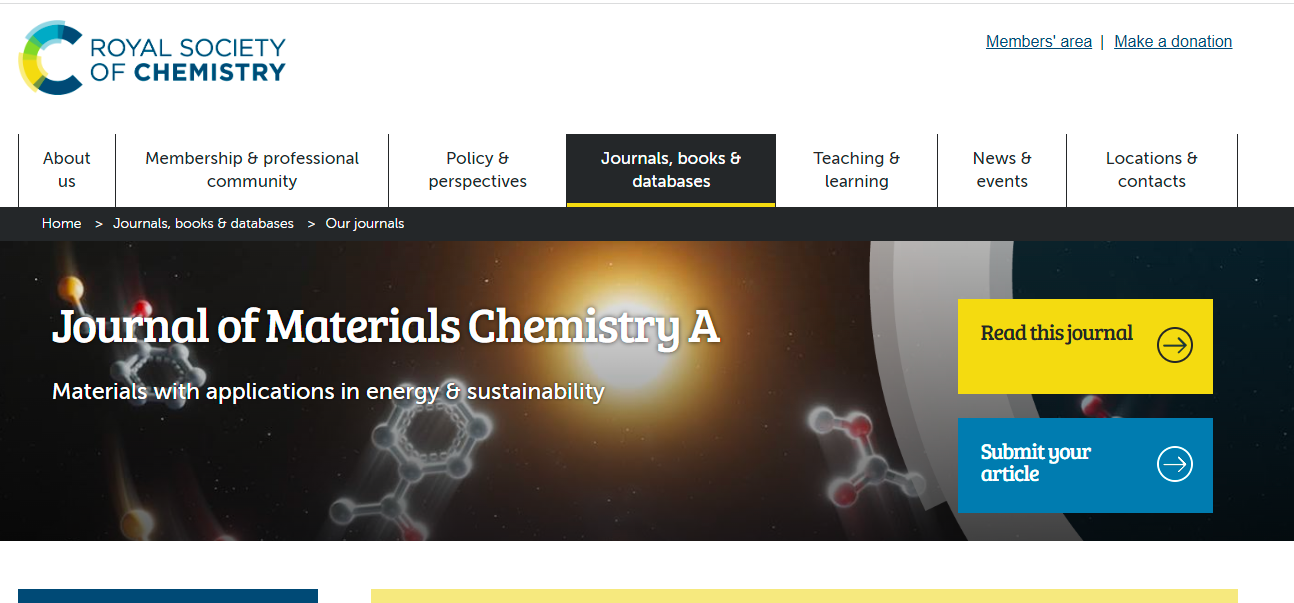Open the Members' area link
The height and width of the screenshot is (603, 1294).
1038,42
